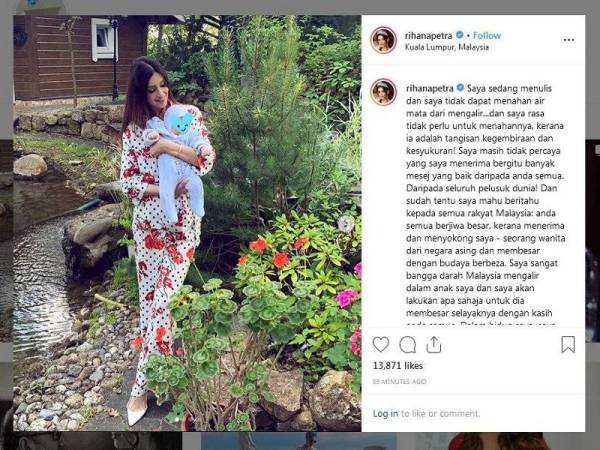Open rihanapetra username in post header
600x450 pixels.
click(x=429, y=36)
